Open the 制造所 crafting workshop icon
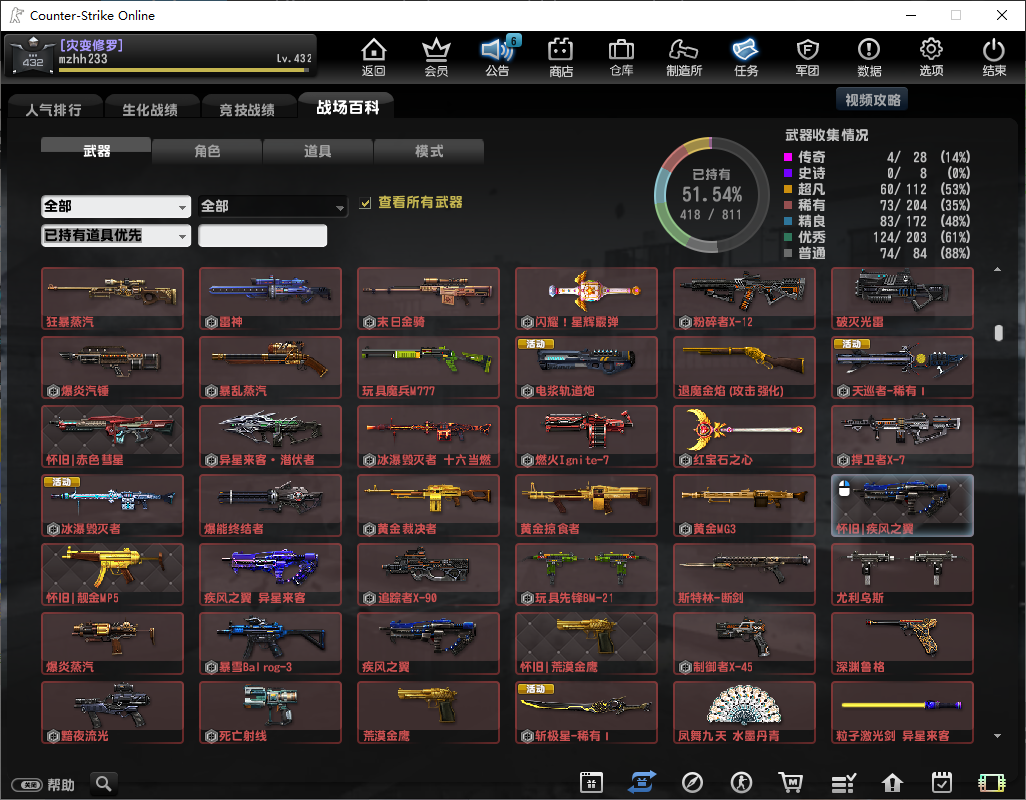This screenshot has height=800, width=1026. 684,57
